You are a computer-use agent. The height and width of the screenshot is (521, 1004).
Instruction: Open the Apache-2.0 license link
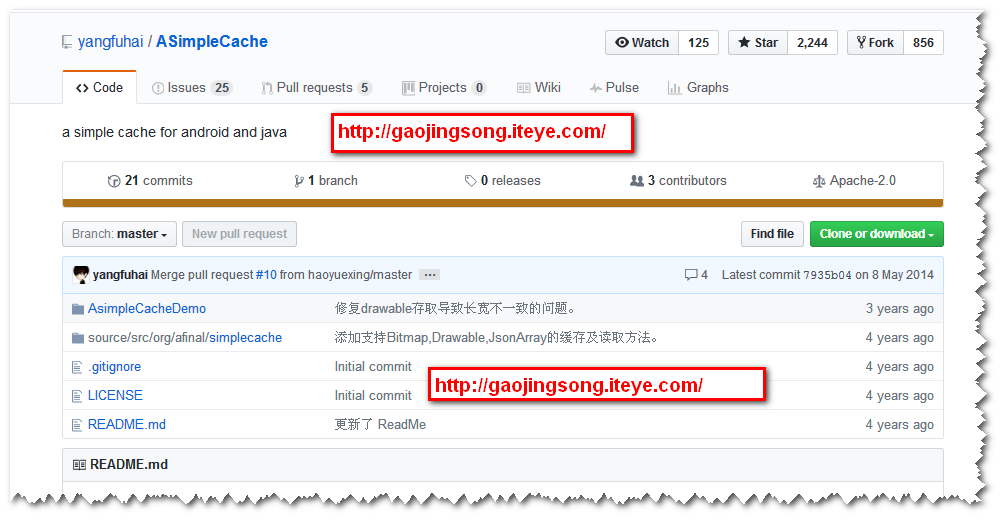coord(854,181)
